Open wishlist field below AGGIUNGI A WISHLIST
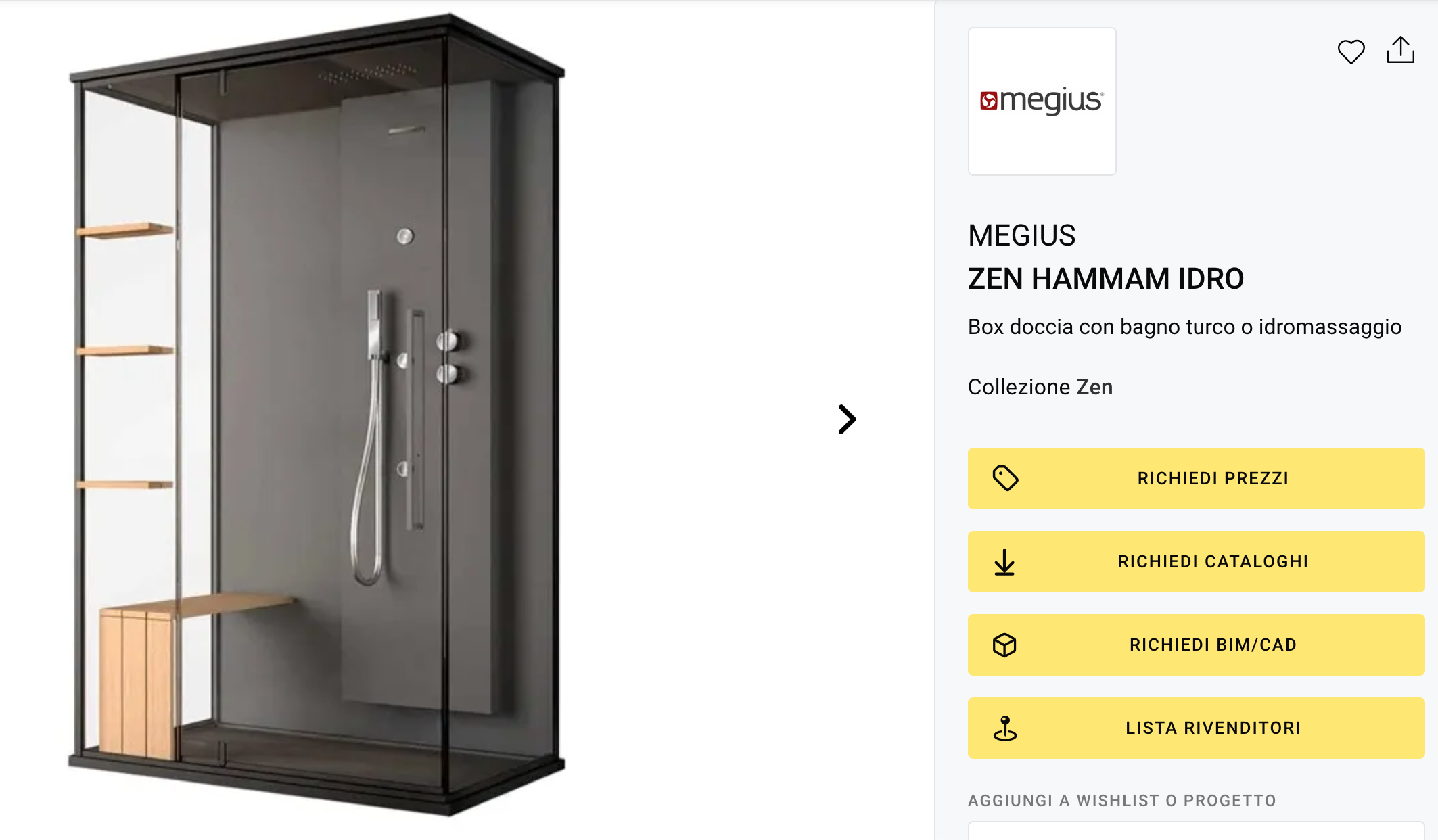The width and height of the screenshot is (1438, 840). (x=1196, y=831)
